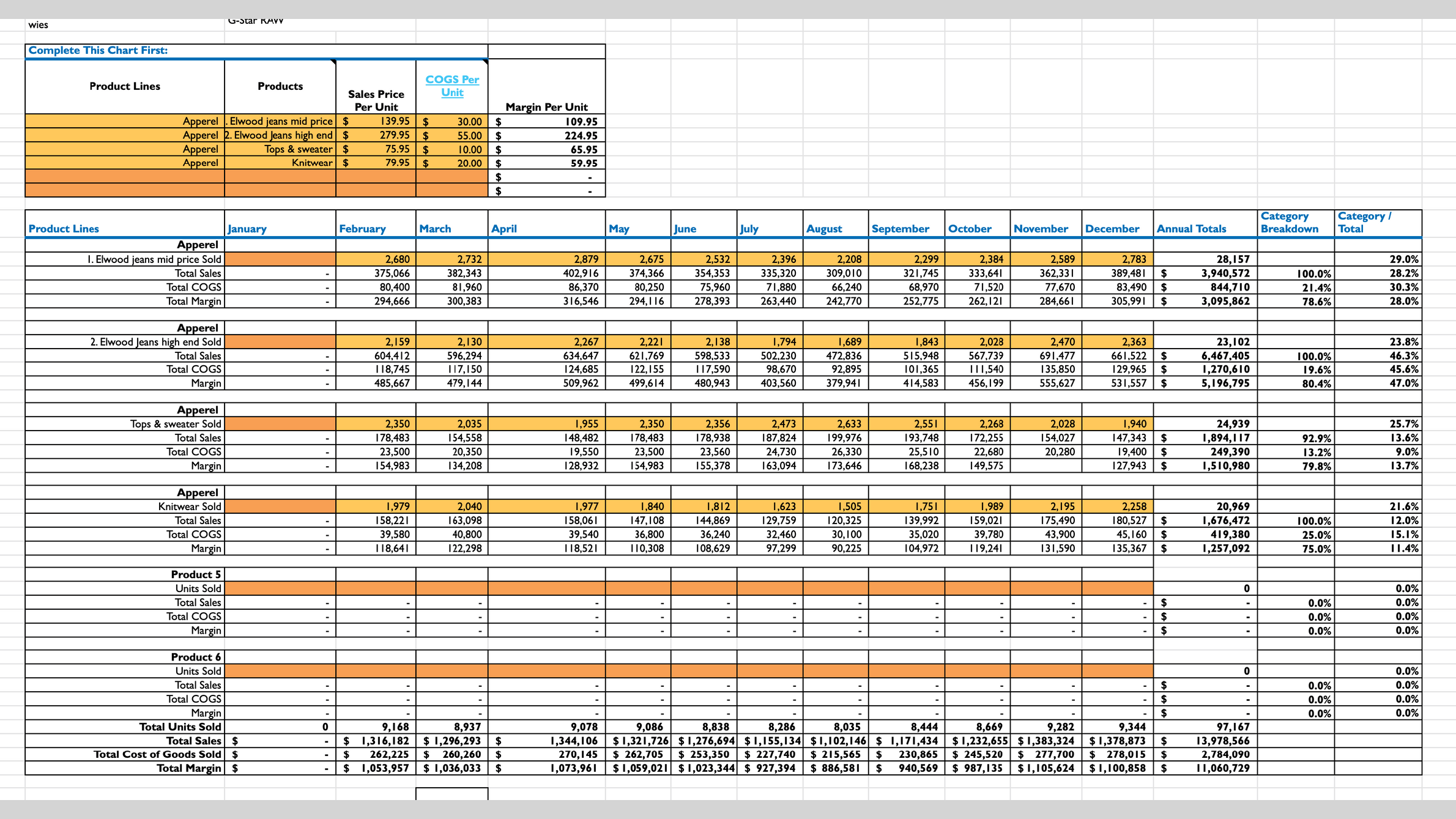The width and height of the screenshot is (1456, 819).
Task: Select total annual units 97,167
Action: [x=1205, y=727]
